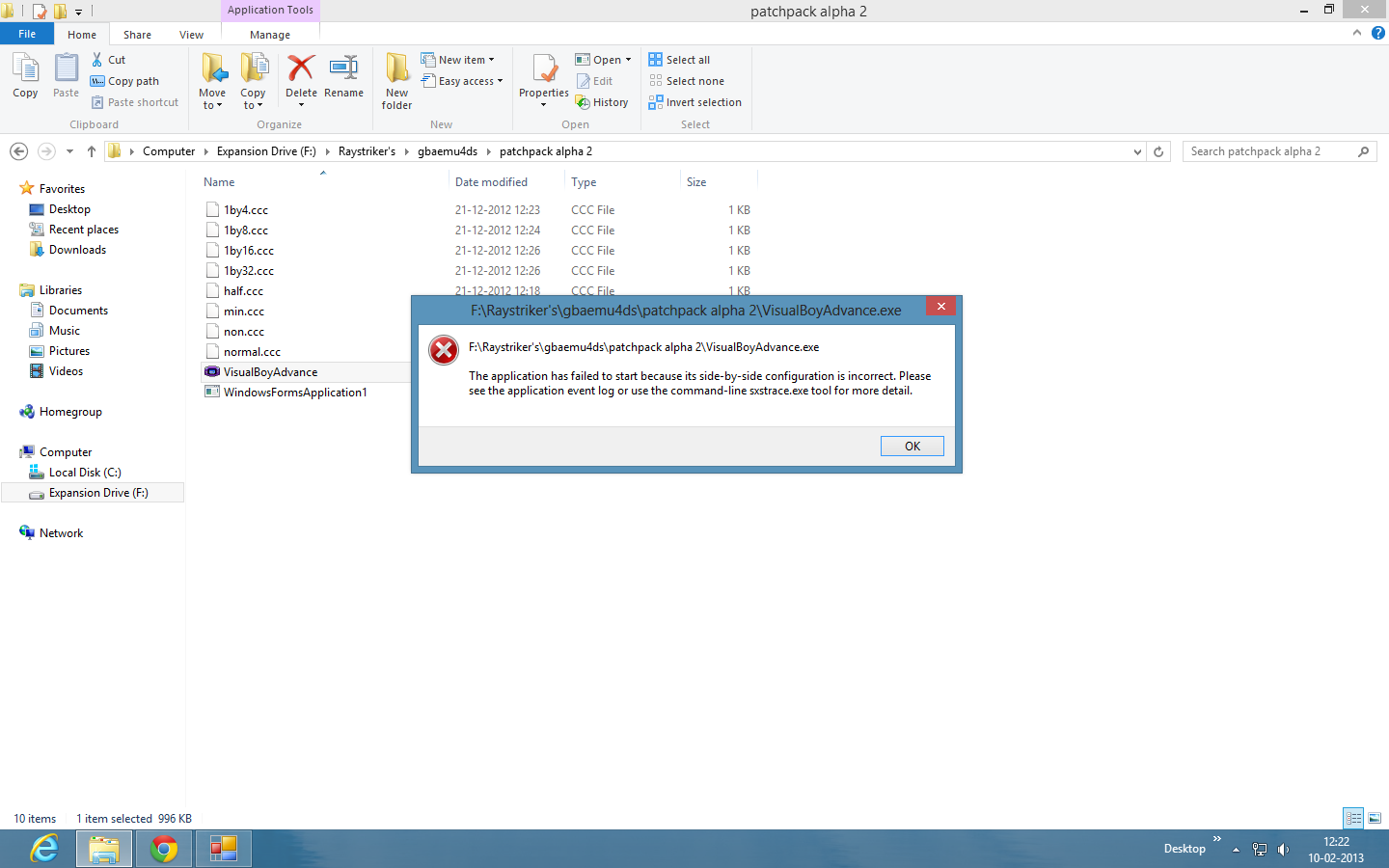1389x868 pixels.
Task: Click Invert selection in ribbon
Action: click(694, 102)
